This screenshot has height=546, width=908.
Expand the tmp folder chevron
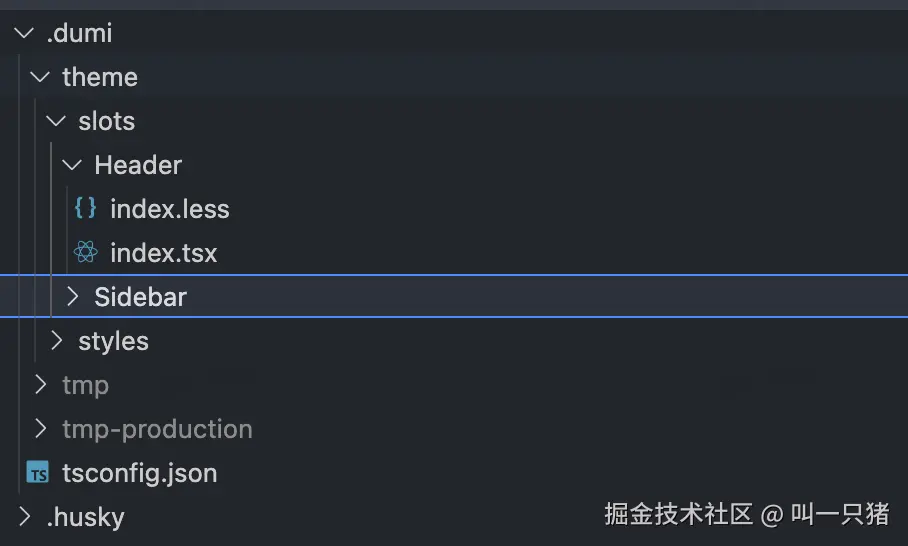(x=40, y=385)
